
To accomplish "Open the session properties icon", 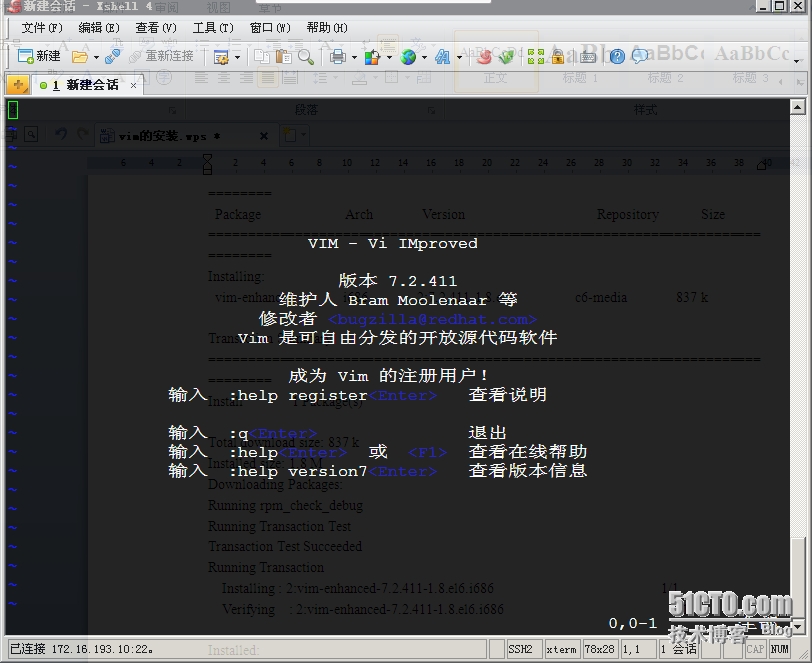I will coord(221,57).
